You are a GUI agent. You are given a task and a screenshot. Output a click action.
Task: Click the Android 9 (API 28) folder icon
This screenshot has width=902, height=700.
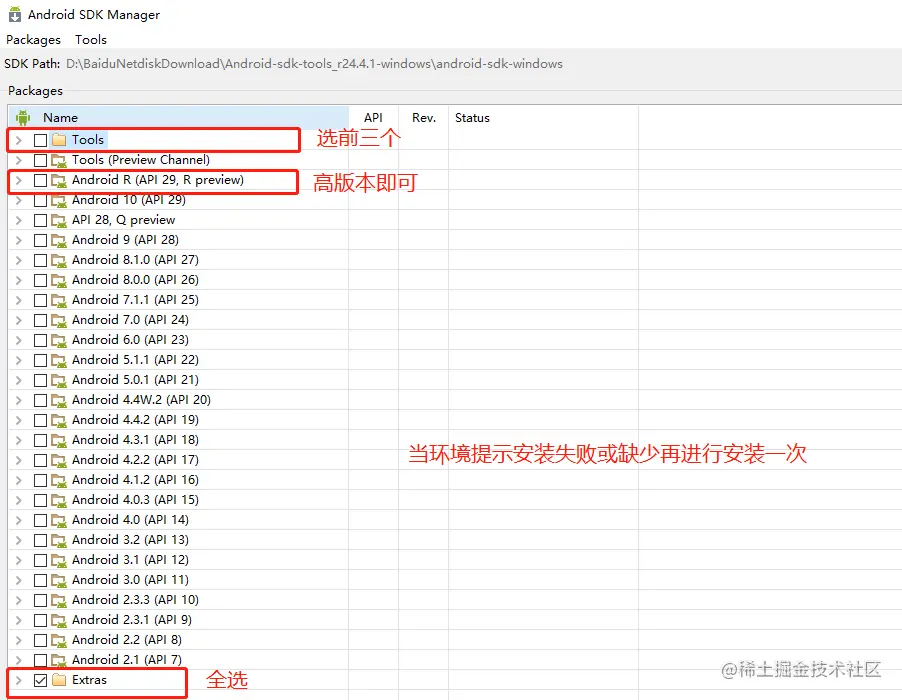click(x=59, y=240)
